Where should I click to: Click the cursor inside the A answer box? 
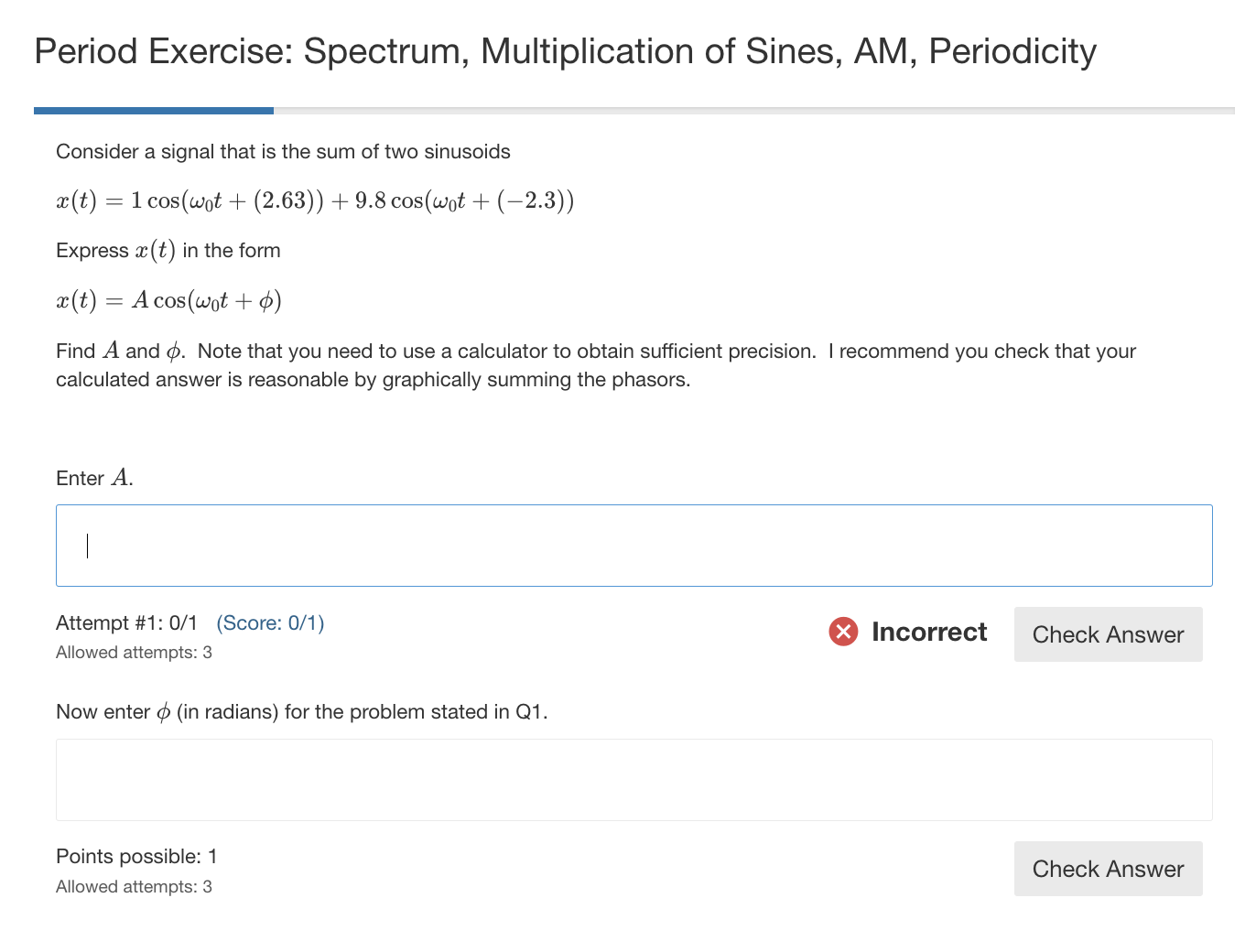click(88, 545)
